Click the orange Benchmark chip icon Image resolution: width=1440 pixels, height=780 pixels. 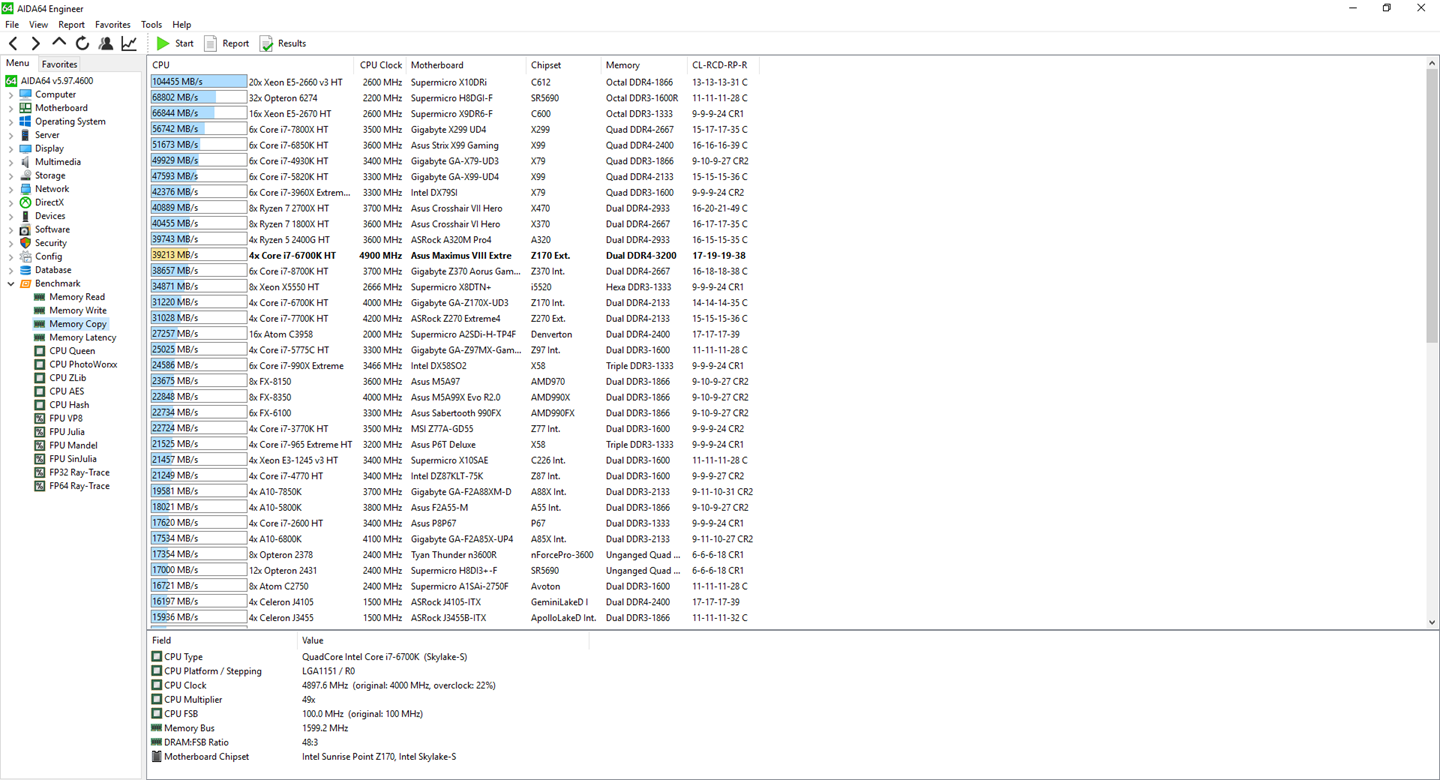(26, 283)
